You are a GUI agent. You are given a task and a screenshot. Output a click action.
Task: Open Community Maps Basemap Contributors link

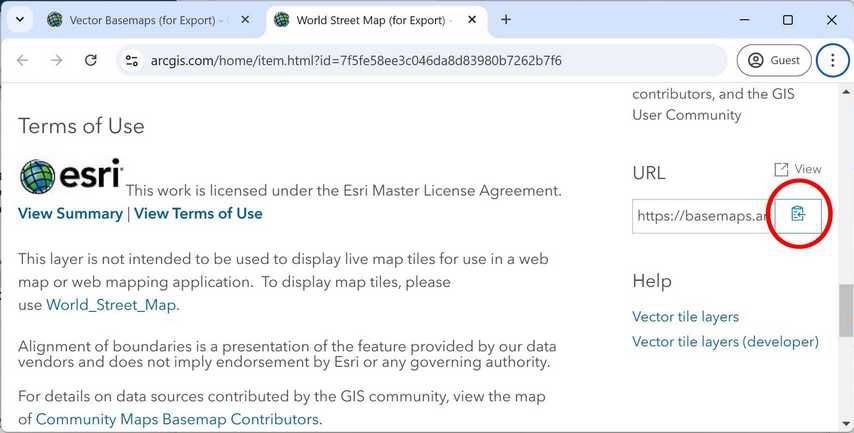(177, 419)
